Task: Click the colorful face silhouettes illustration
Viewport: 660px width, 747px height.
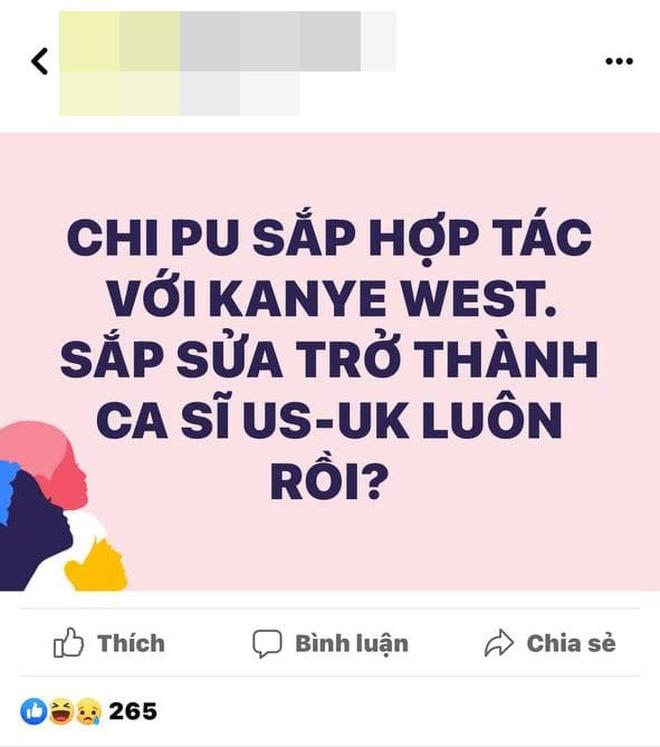Action: click(62, 506)
